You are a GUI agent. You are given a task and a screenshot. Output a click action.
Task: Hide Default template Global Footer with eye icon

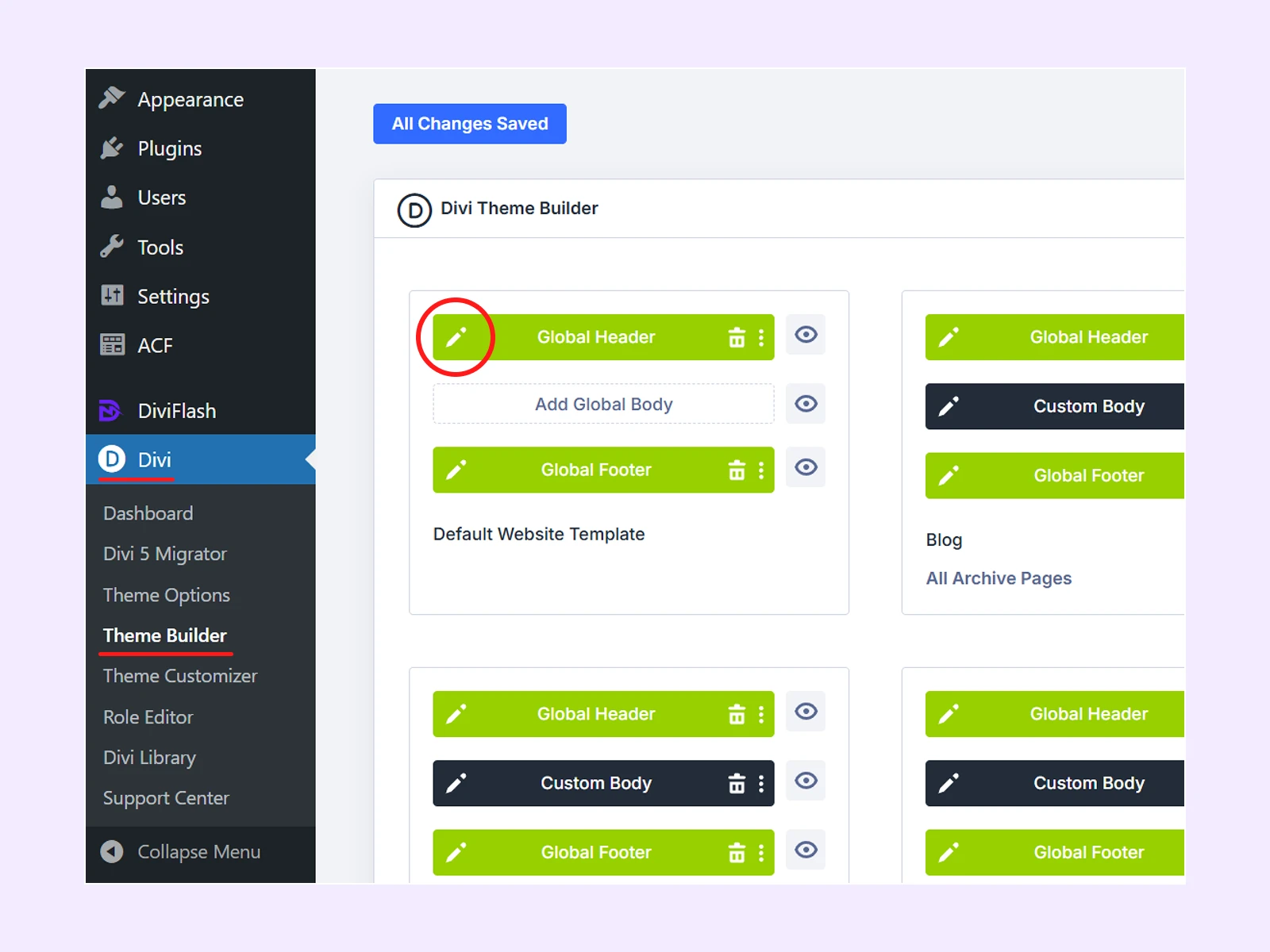(x=806, y=467)
